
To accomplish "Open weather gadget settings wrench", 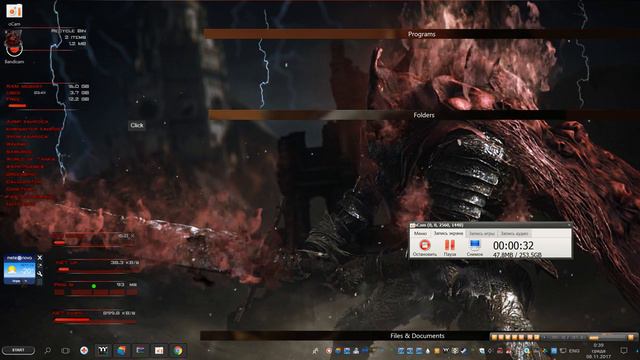I will (40, 273).
